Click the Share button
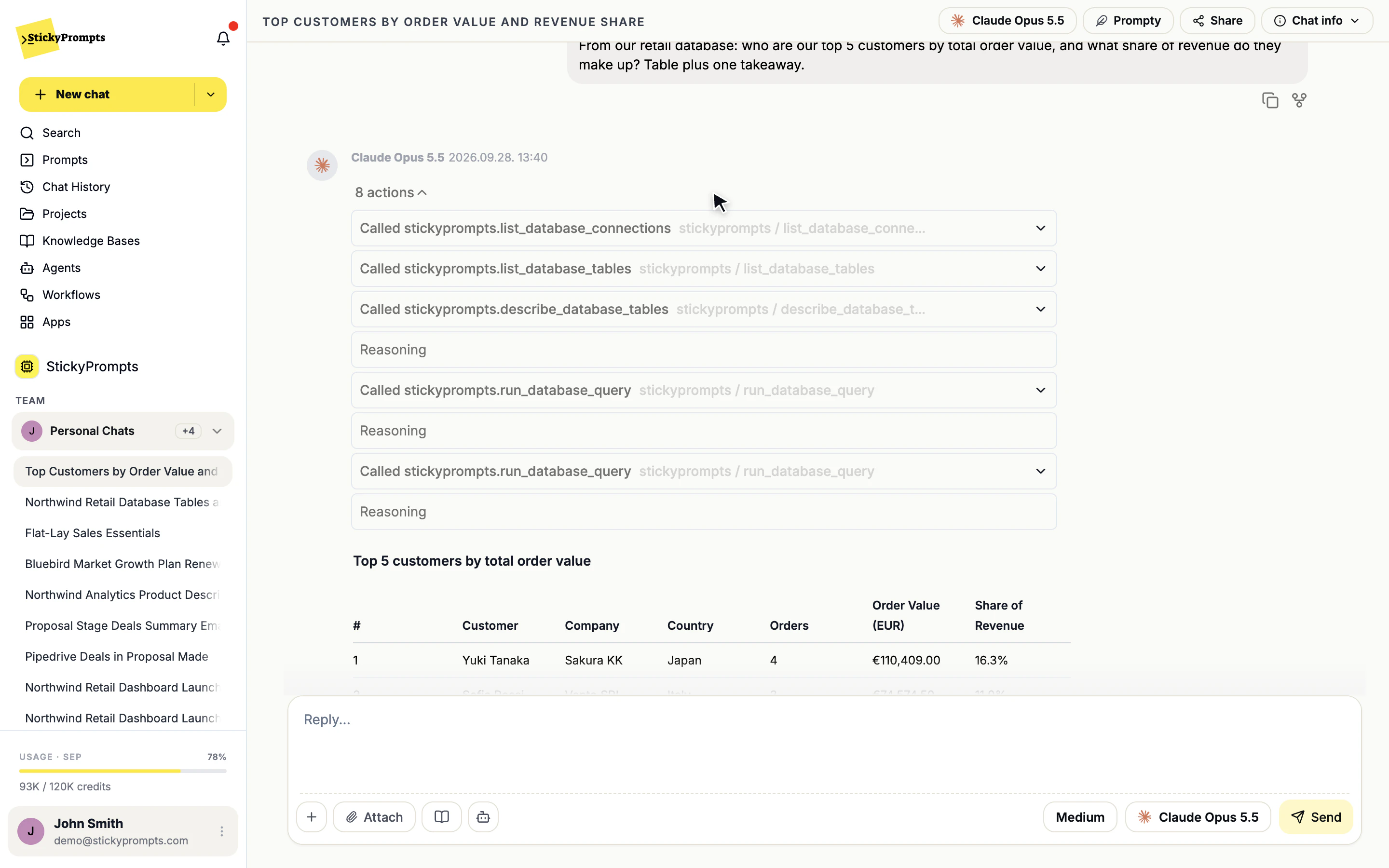 pyautogui.click(x=1217, y=21)
